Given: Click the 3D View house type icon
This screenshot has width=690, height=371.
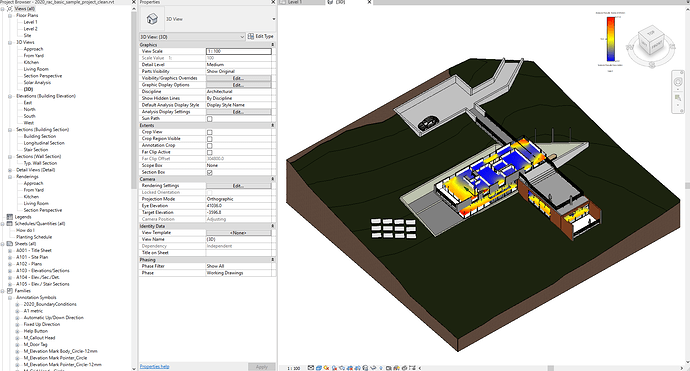Looking at the screenshot, I should coord(152,19).
